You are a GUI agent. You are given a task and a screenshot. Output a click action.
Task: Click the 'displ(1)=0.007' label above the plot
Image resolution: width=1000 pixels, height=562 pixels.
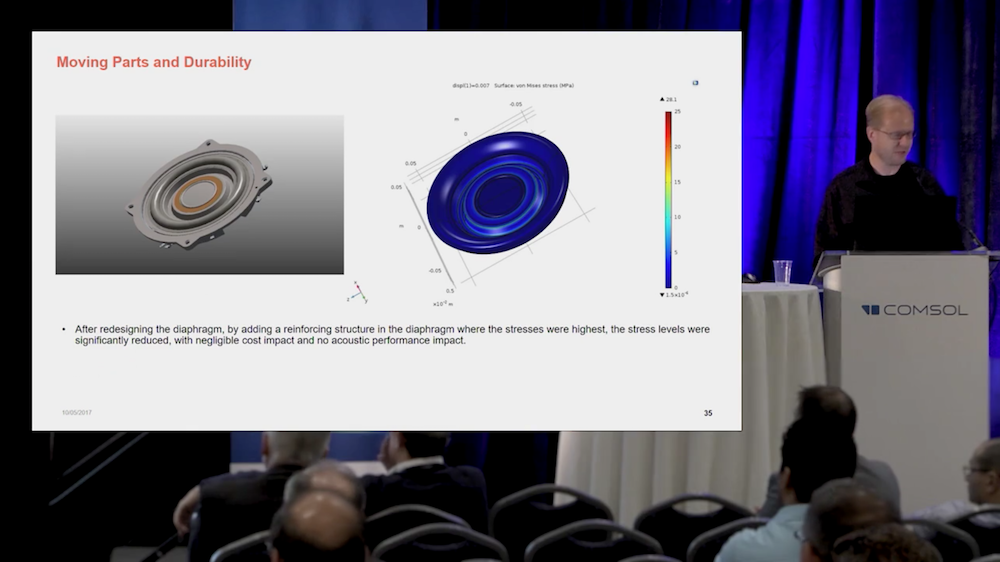coord(471,85)
